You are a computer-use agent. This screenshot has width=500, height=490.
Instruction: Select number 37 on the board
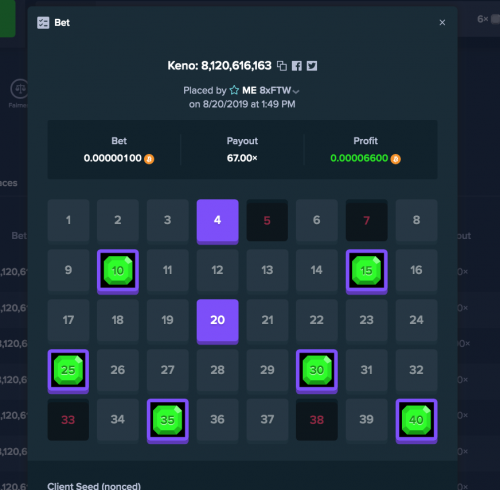(267, 420)
